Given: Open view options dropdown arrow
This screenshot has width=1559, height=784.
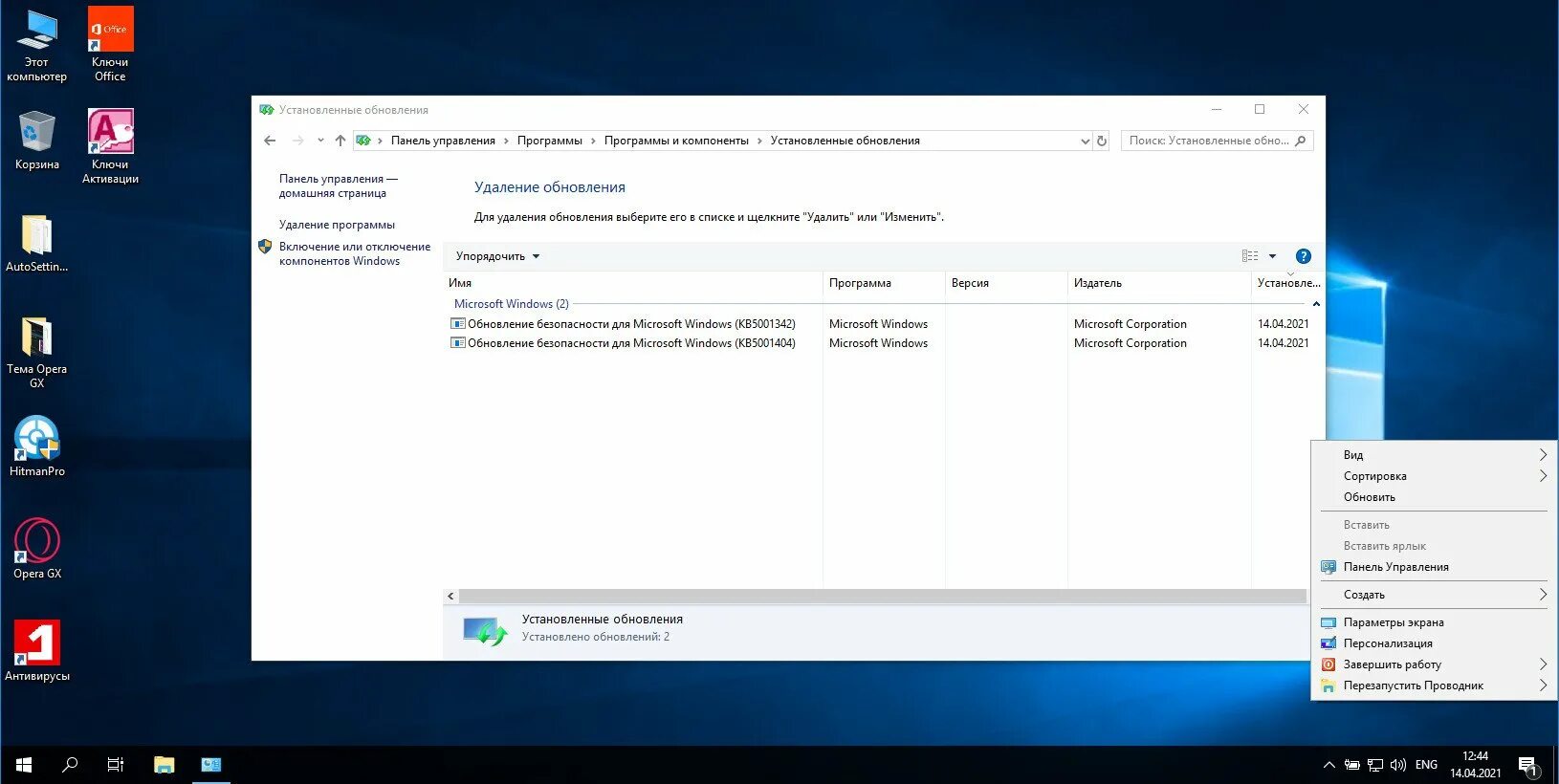Looking at the screenshot, I should coord(1272,256).
